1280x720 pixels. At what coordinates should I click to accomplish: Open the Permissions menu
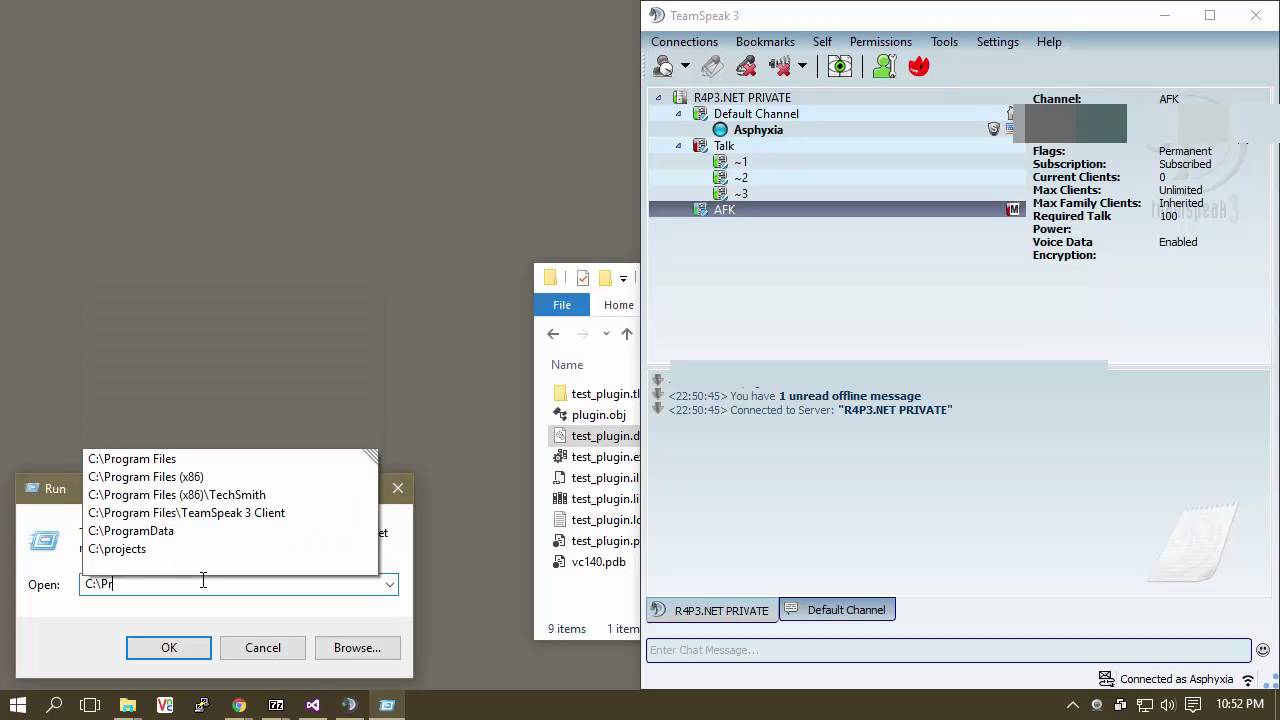coord(880,42)
